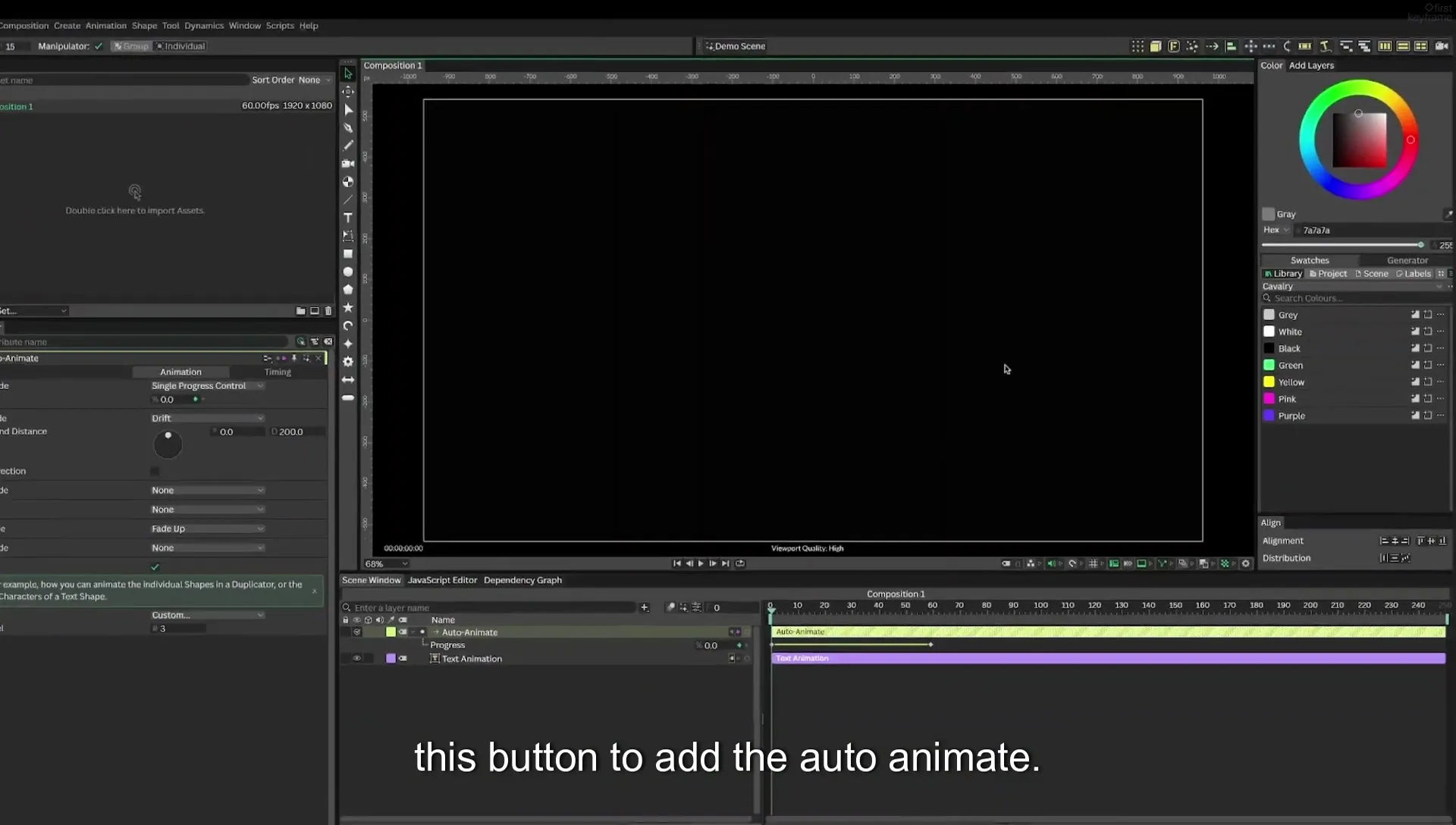Click the Demo Scene button
Screen dimensions: 1456x825
click(736, 46)
